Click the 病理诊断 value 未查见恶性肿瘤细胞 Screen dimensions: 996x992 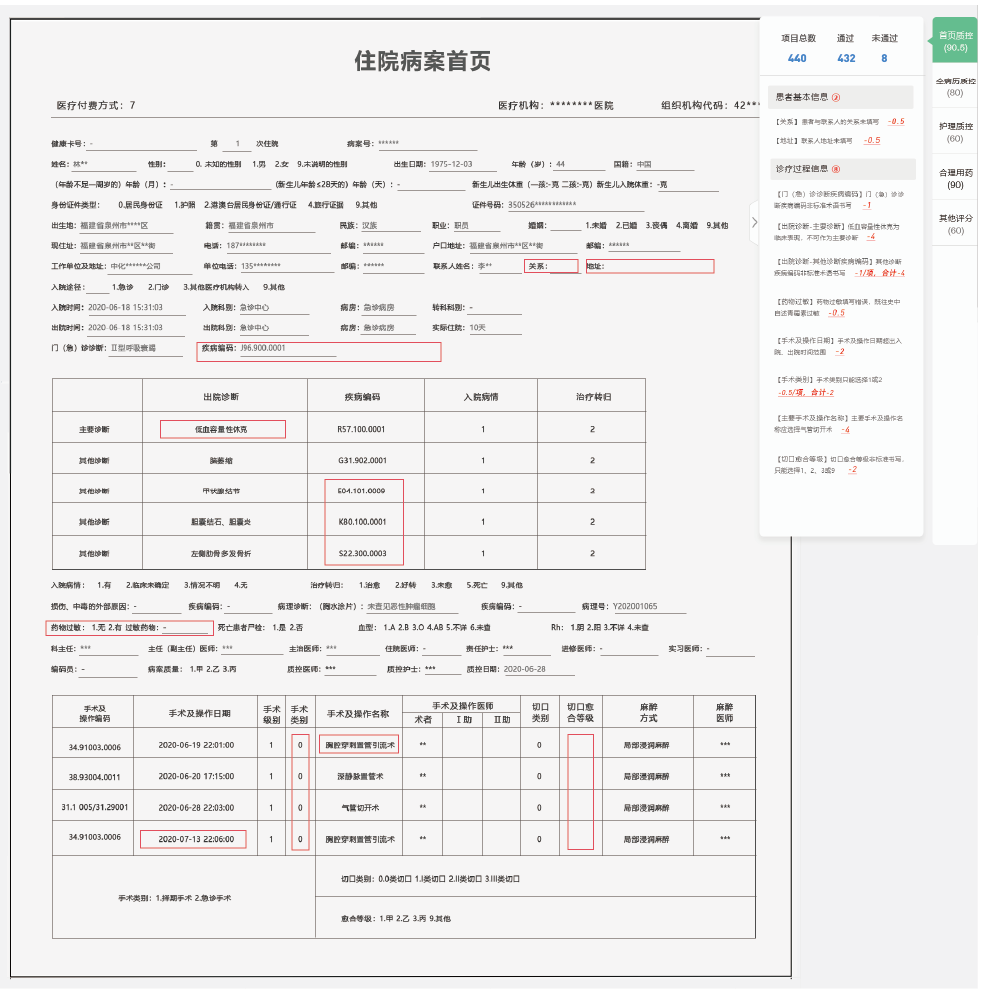pos(401,607)
